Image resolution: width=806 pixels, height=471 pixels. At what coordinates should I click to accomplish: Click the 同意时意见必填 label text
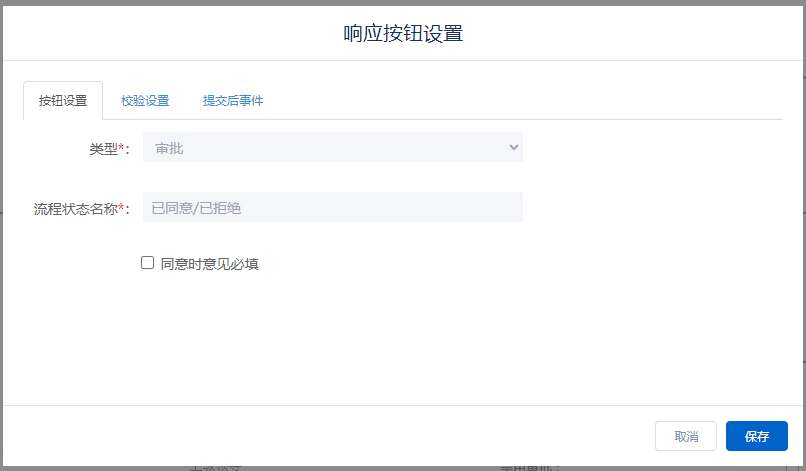(x=209, y=264)
